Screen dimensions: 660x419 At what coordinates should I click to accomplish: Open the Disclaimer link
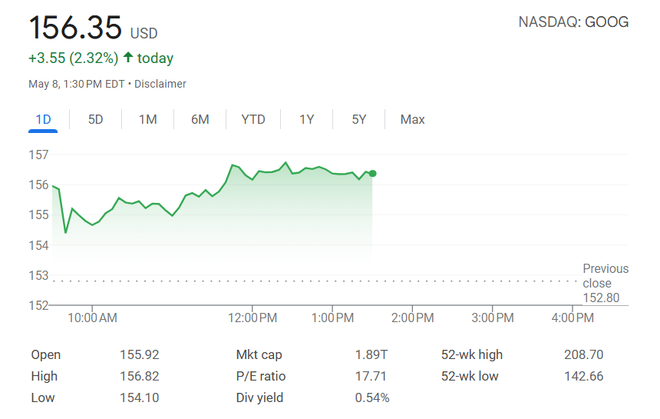tap(160, 84)
